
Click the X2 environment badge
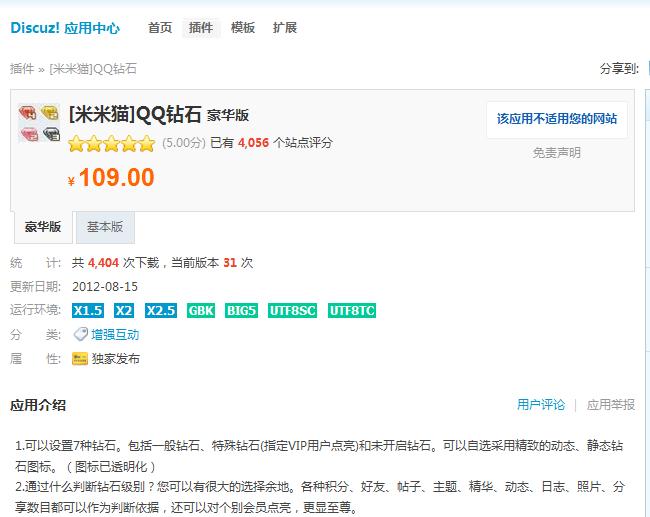coord(124,311)
